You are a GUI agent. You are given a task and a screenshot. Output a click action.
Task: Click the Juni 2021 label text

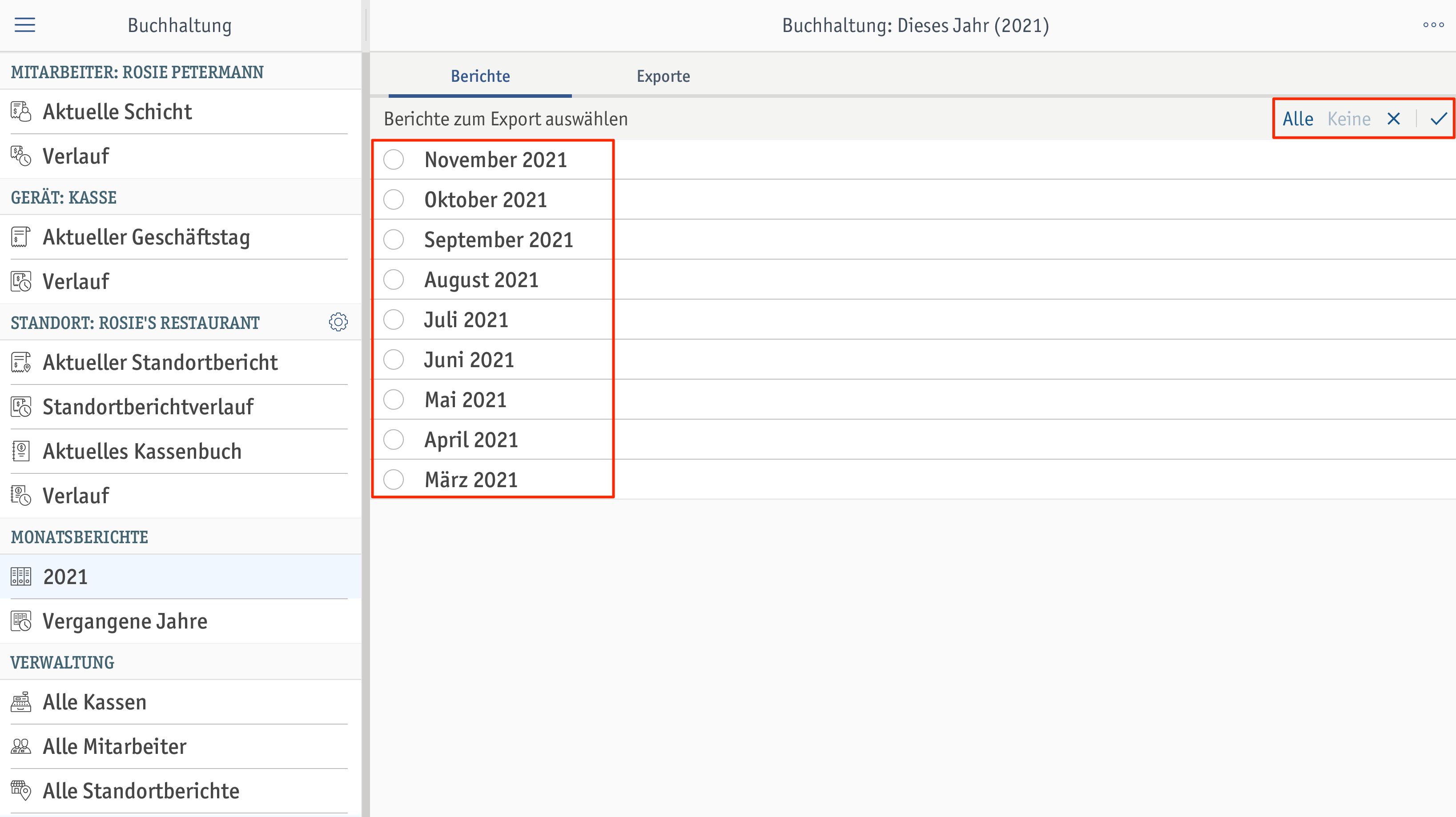pos(469,359)
